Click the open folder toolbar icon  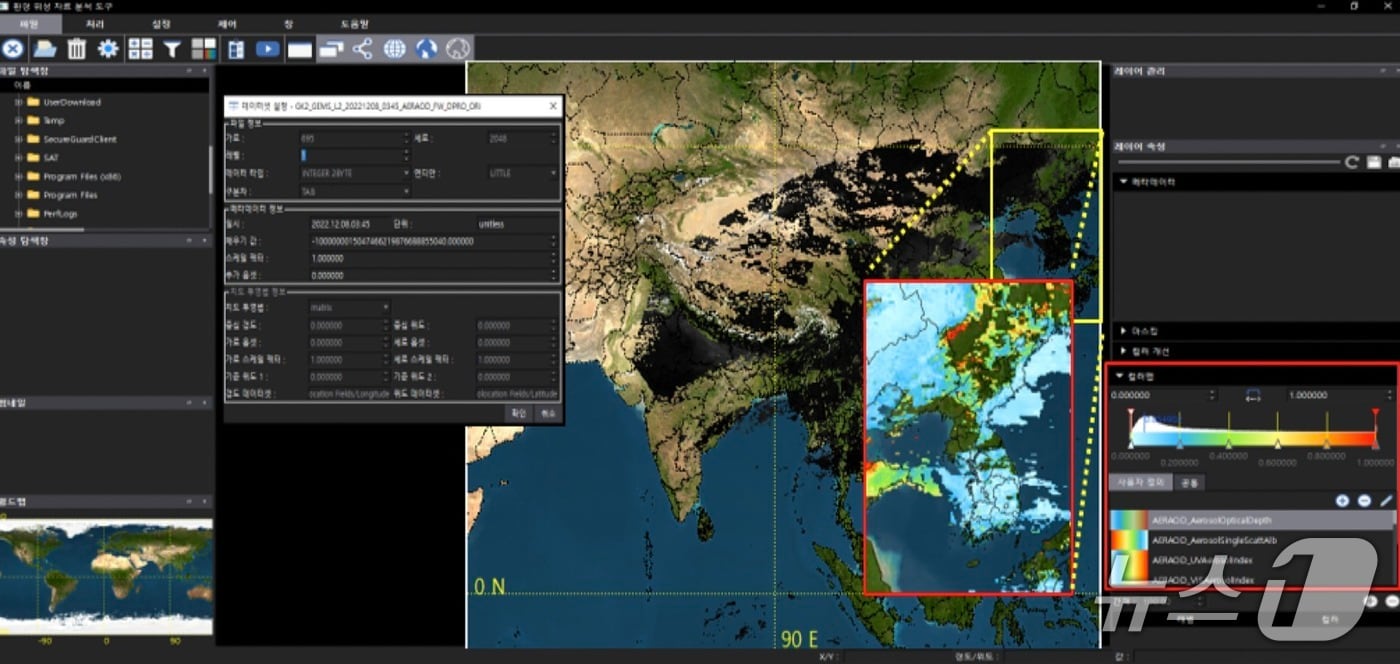pos(44,48)
